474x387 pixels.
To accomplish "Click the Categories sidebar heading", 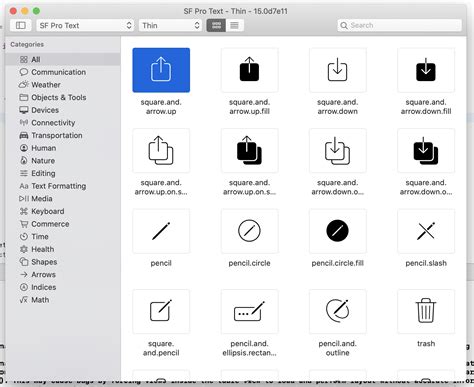I will click(27, 44).
